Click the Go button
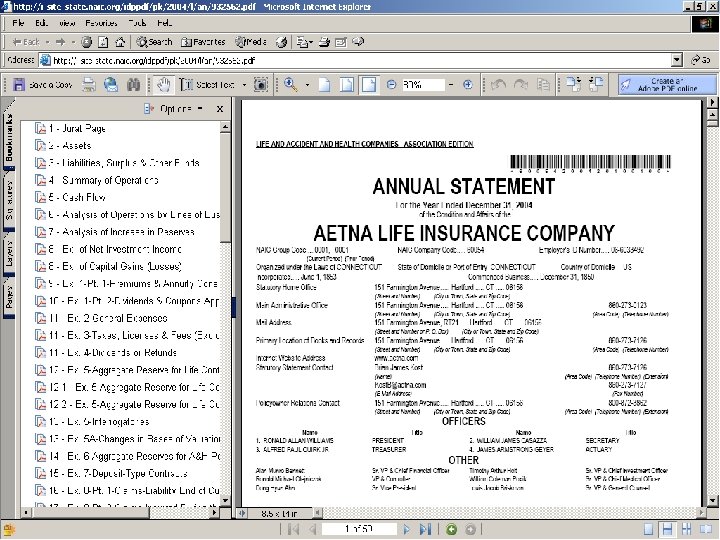Image resolution: width=720 pixels, height=540 pixels. (701, 60)
